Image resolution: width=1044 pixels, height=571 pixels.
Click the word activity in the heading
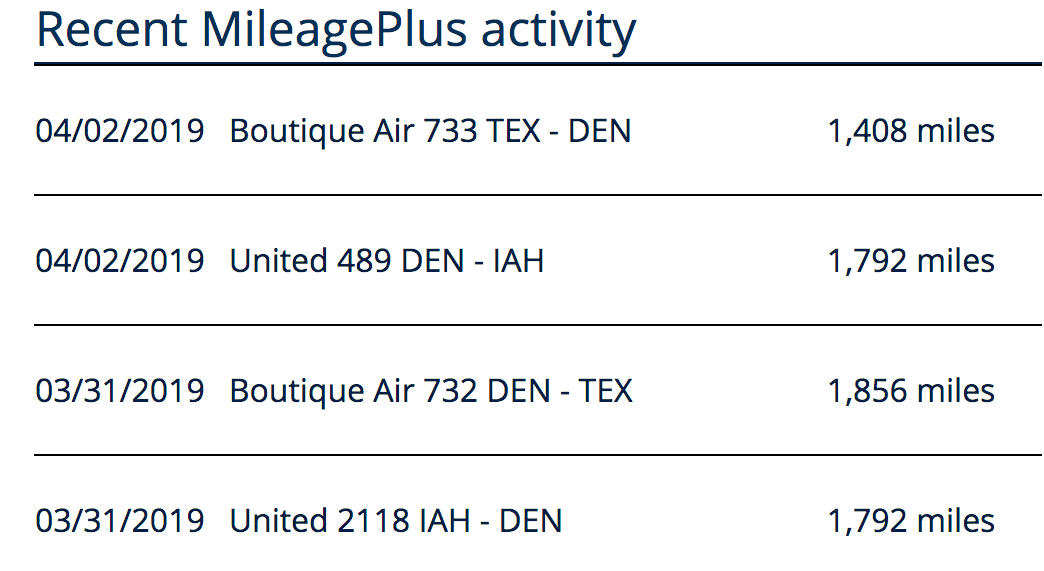click(559, 31)
